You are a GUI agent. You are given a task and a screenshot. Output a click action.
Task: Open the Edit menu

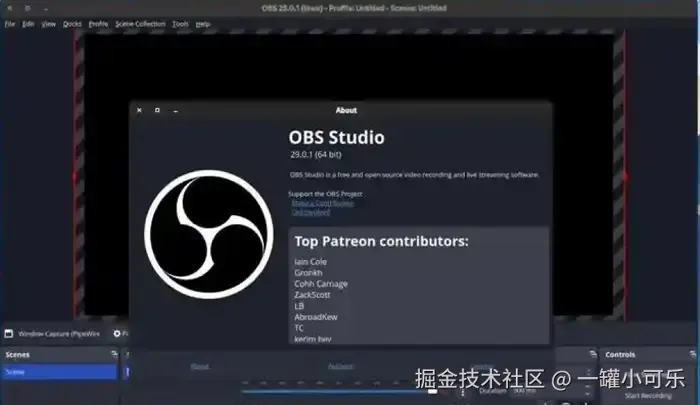click(x=28, y=24)
